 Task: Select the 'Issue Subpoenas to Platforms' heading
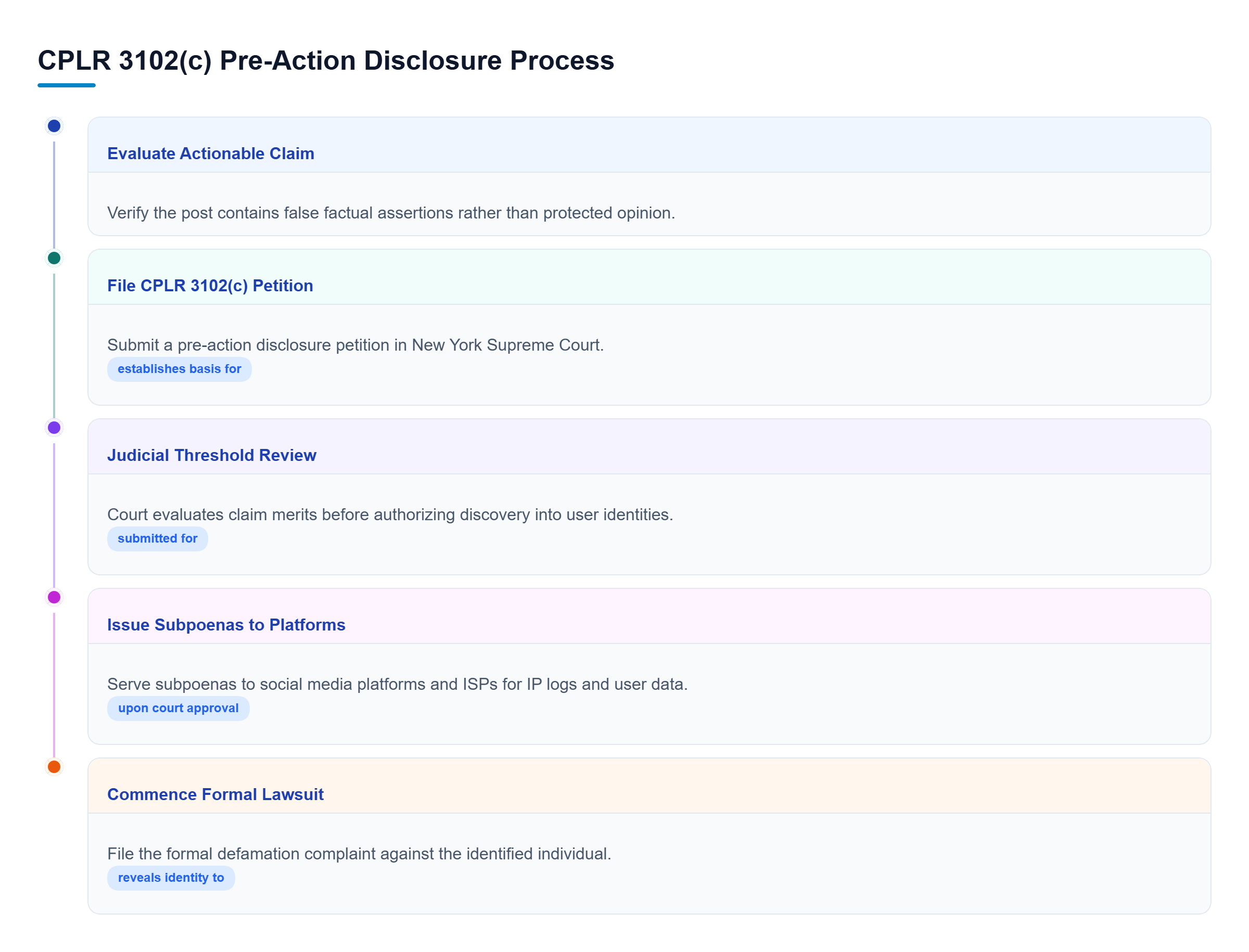point(226,624)
